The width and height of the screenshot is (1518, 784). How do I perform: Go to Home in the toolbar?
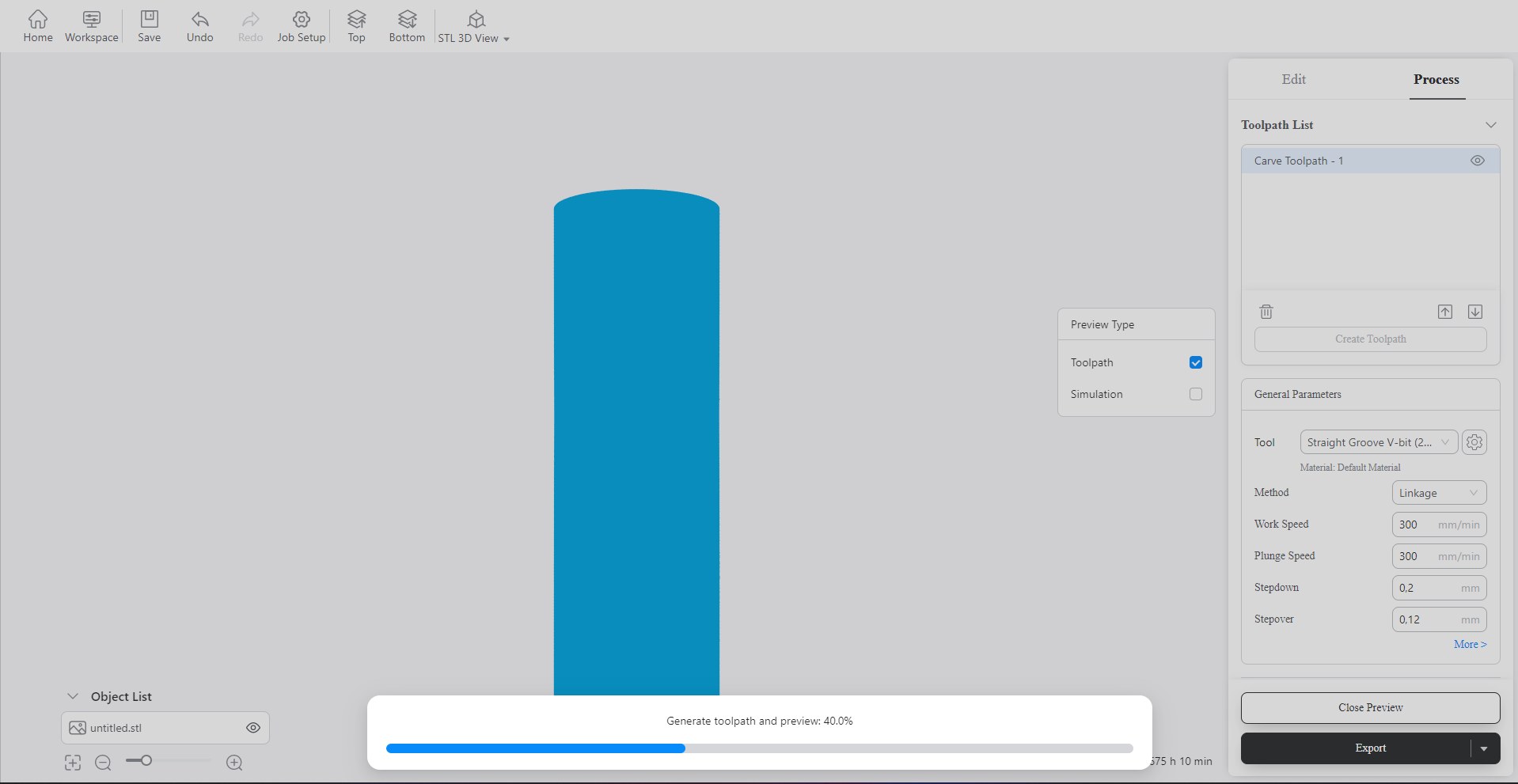coord(38,26)
